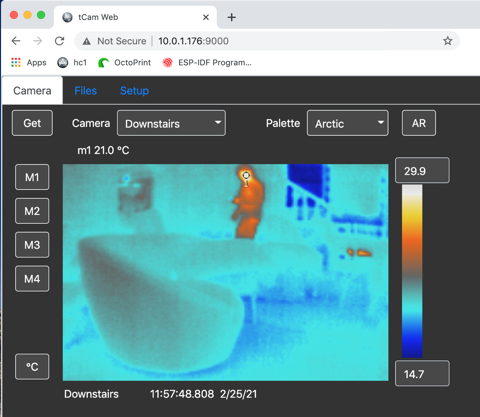This screenshot has width=480, height=417.
Task: Click the Arctic palette color gradient bar
Action: tap(412, 271)
